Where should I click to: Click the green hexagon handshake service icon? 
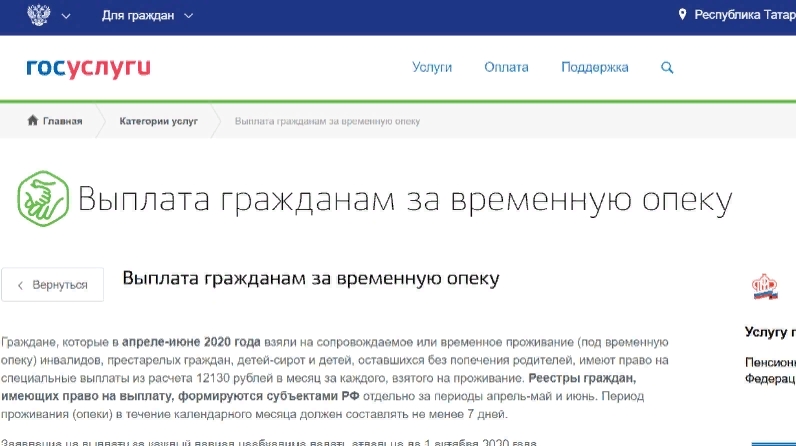42,198
